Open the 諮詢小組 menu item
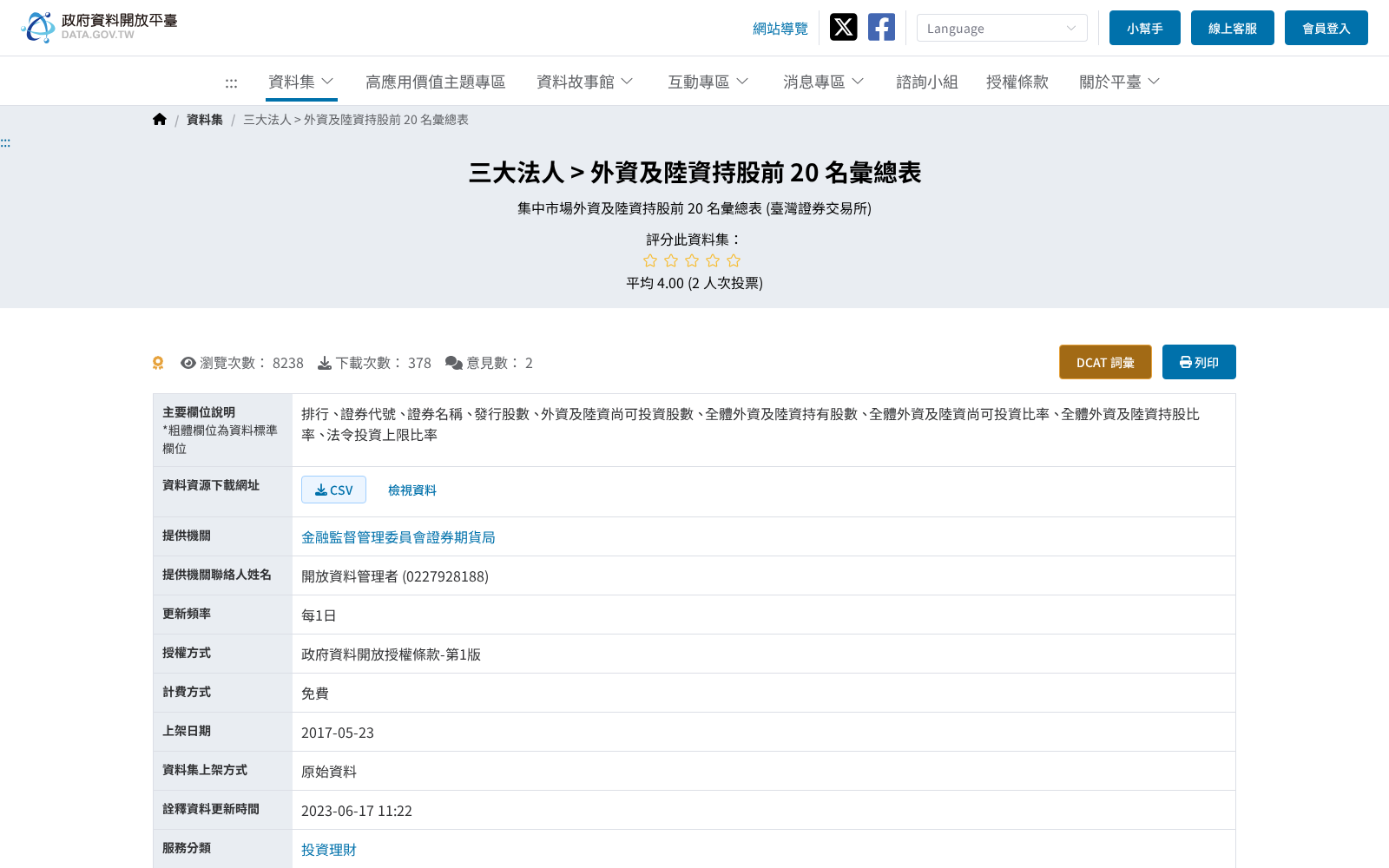The width and height of the screenshot is (1389, 868). (927, 82)
